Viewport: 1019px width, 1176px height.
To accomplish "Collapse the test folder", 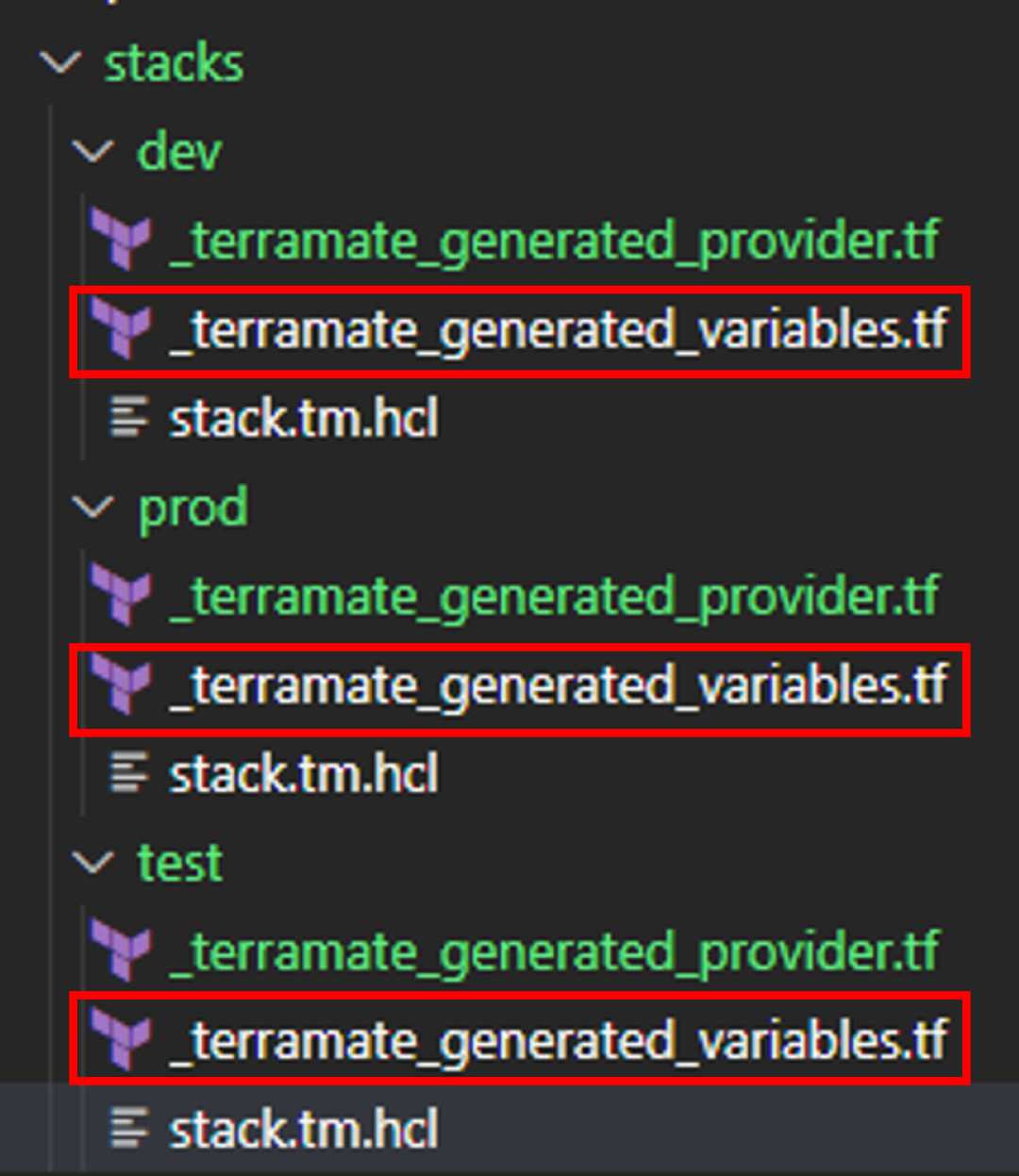I will tap(92, 863).
